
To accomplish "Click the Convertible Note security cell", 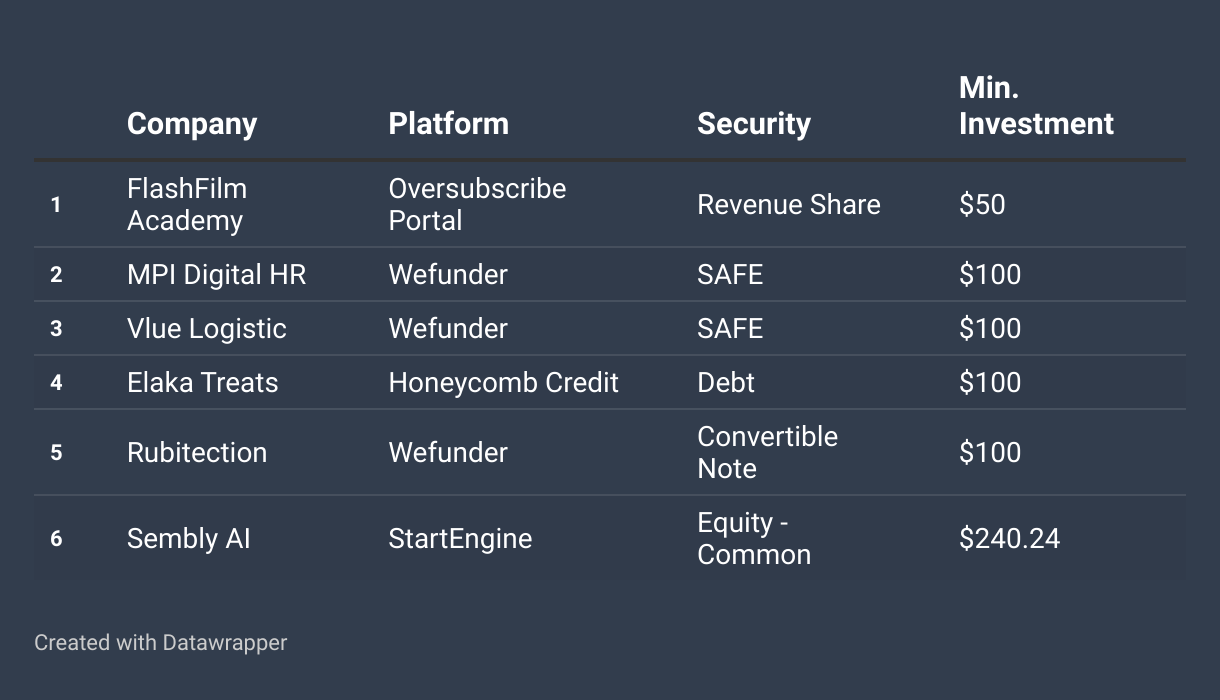I will [x=767, y=453].
